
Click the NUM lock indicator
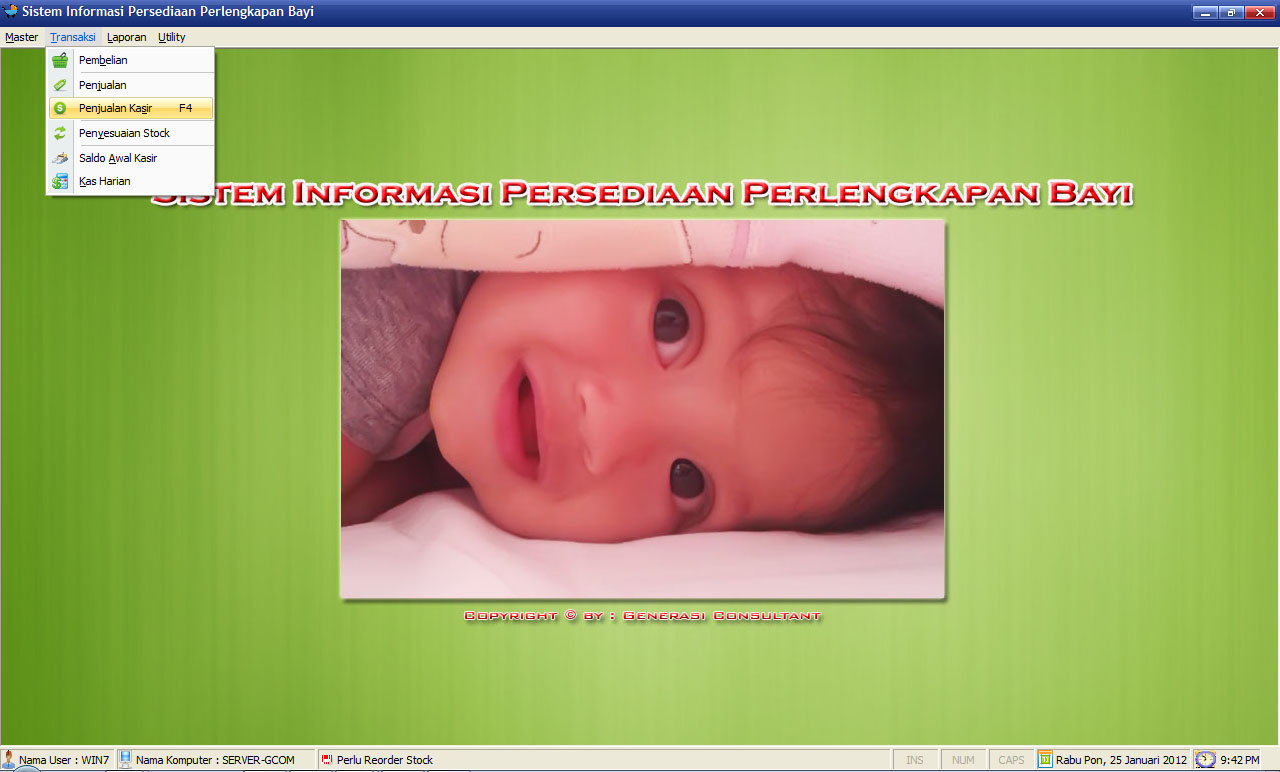[963, 760]
